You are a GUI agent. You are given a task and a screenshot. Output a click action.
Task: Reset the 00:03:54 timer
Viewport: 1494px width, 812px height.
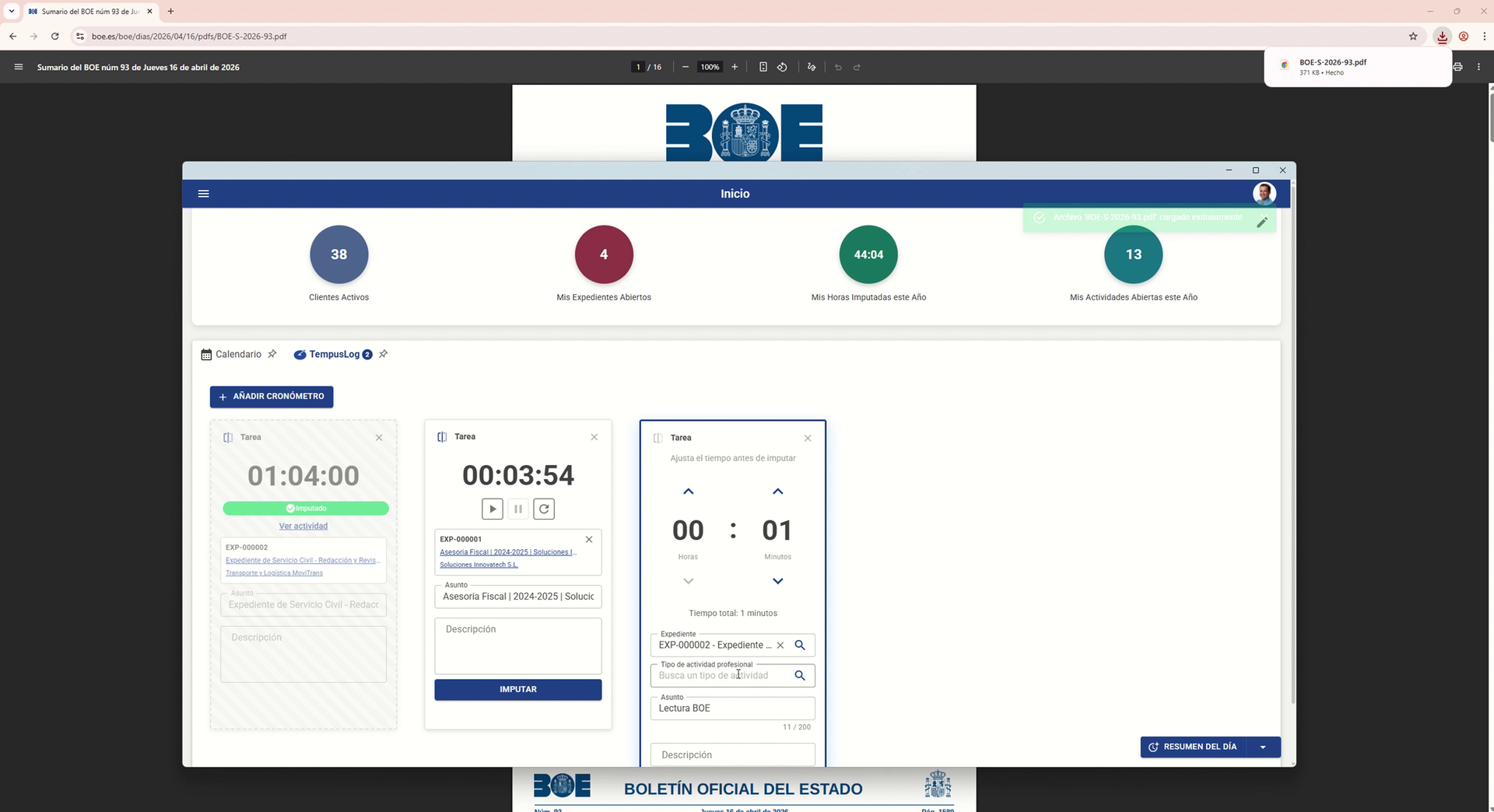click(544, 509)
